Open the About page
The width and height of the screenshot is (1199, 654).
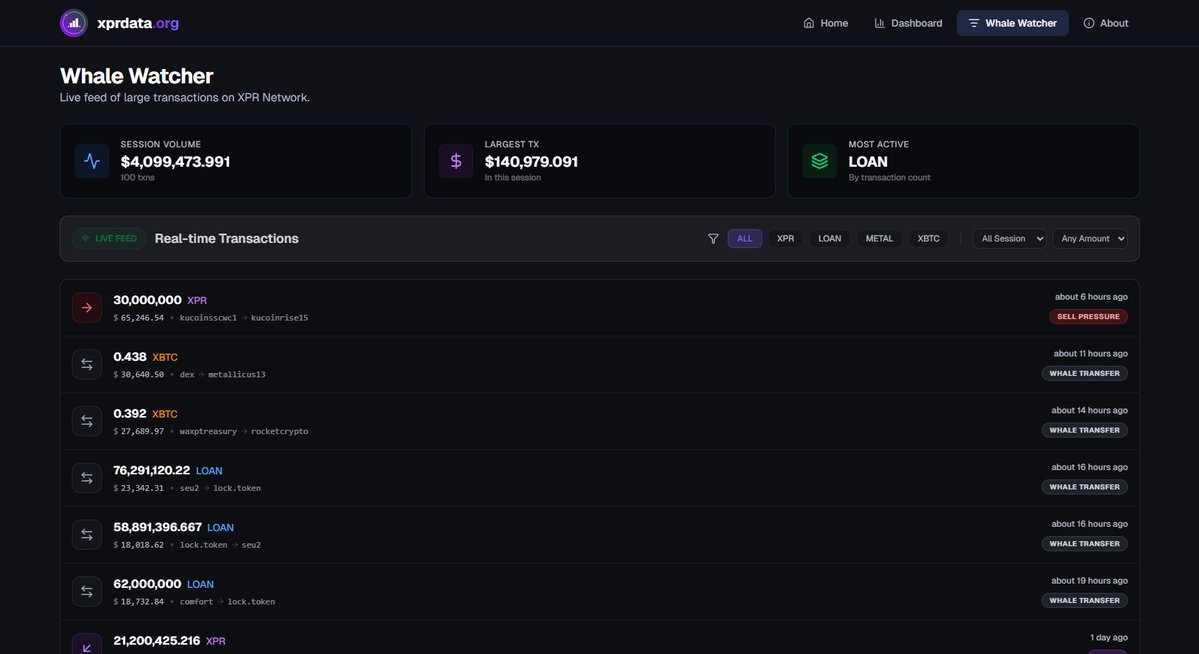[x=1106, y=23]
